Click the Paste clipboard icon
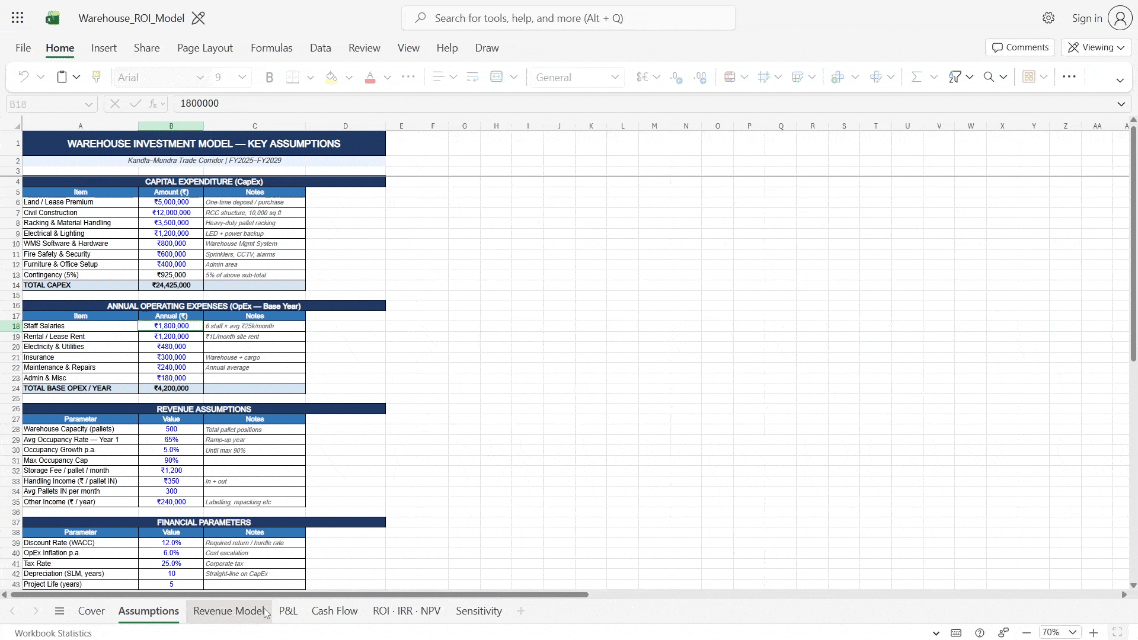 62,77
